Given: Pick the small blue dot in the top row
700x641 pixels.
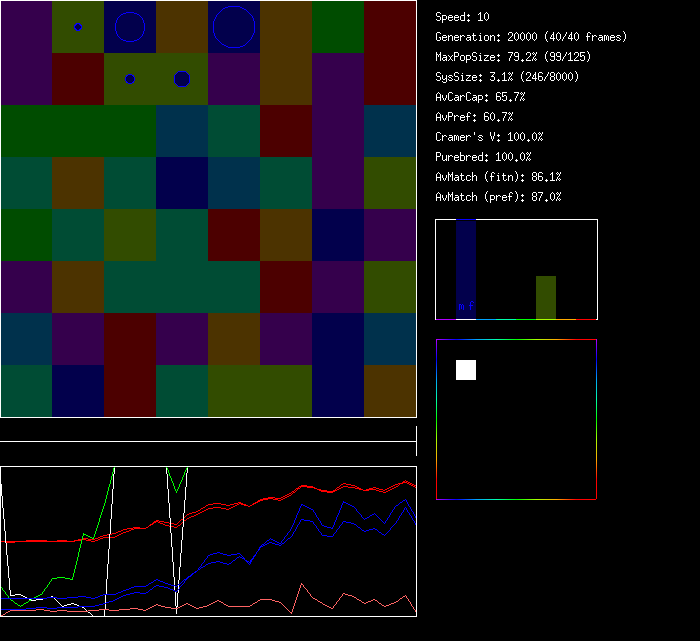Looking at the screenshot, I should [x=78, y=27].
